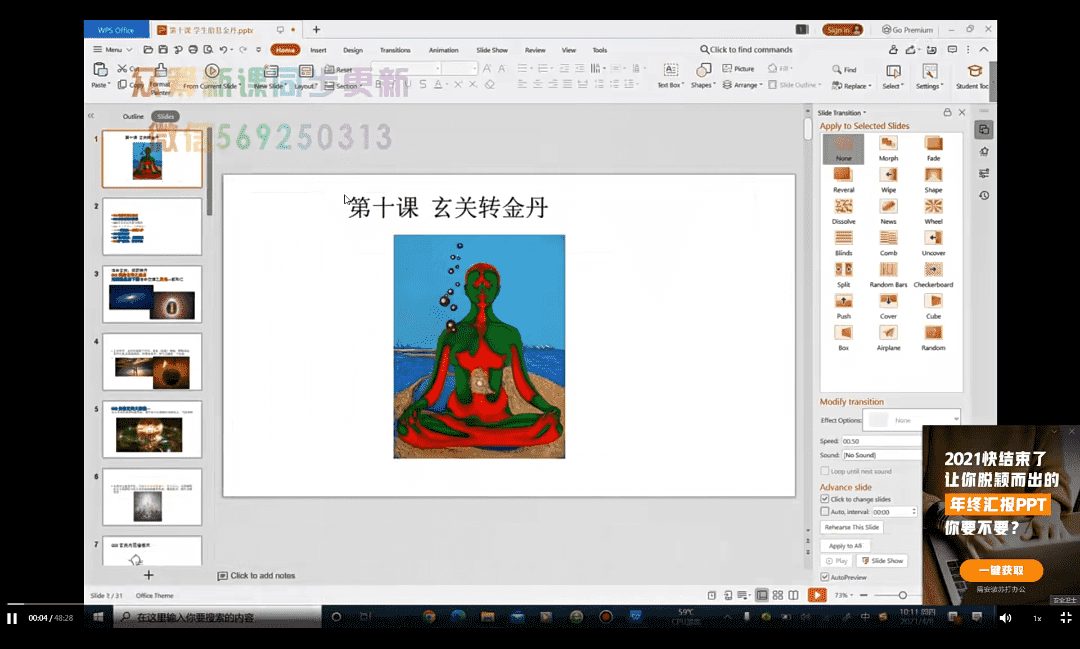
Task: Click the Apply to All button
Action: 845,546
